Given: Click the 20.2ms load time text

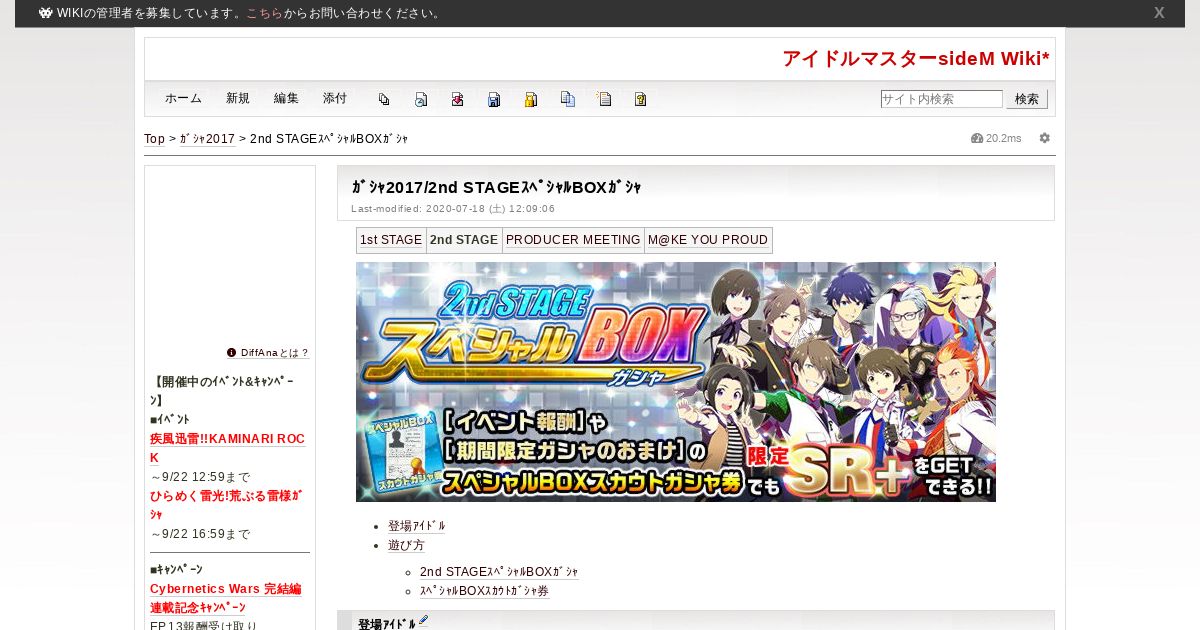Looking at the screenshot, I should 1004,138.
